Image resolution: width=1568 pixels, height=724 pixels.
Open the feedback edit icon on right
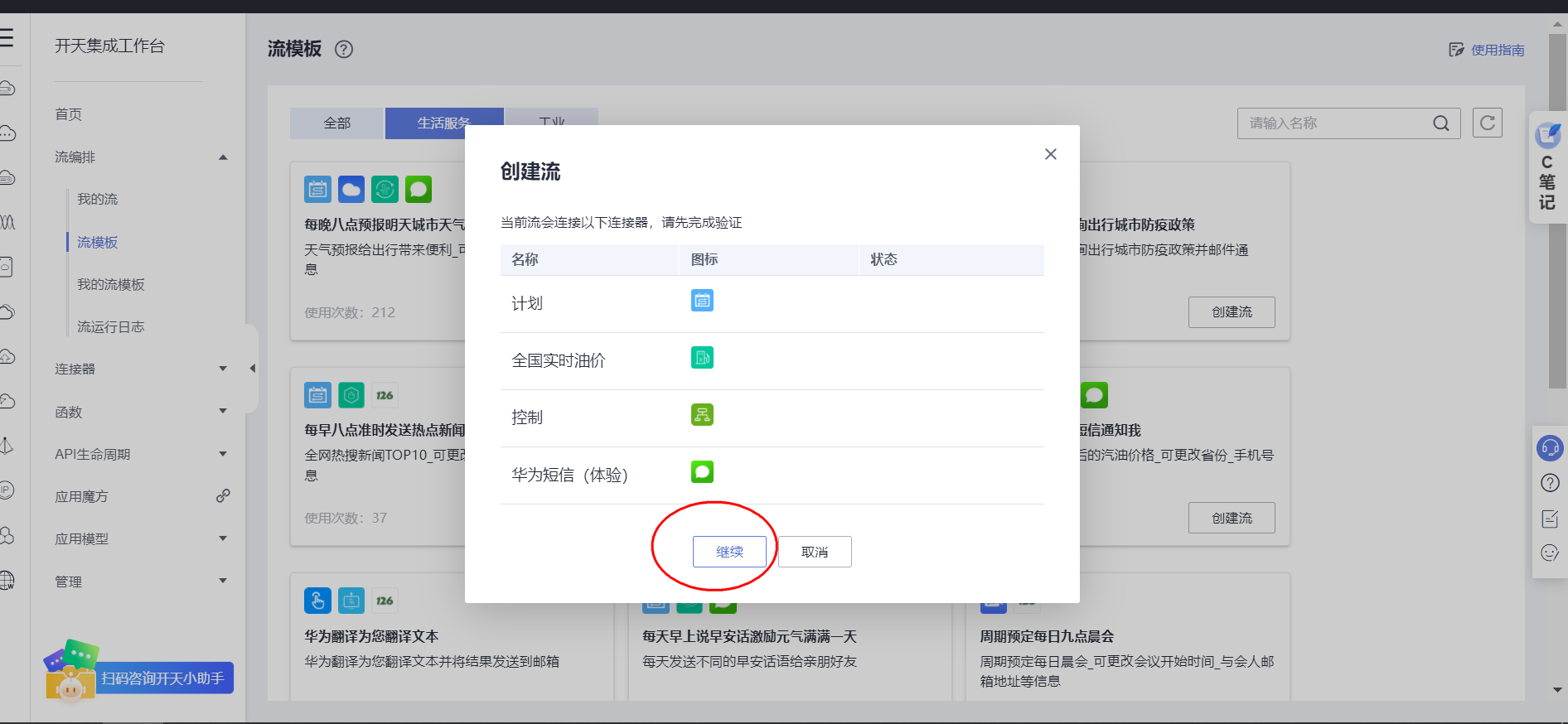[x=1550, y=519]
